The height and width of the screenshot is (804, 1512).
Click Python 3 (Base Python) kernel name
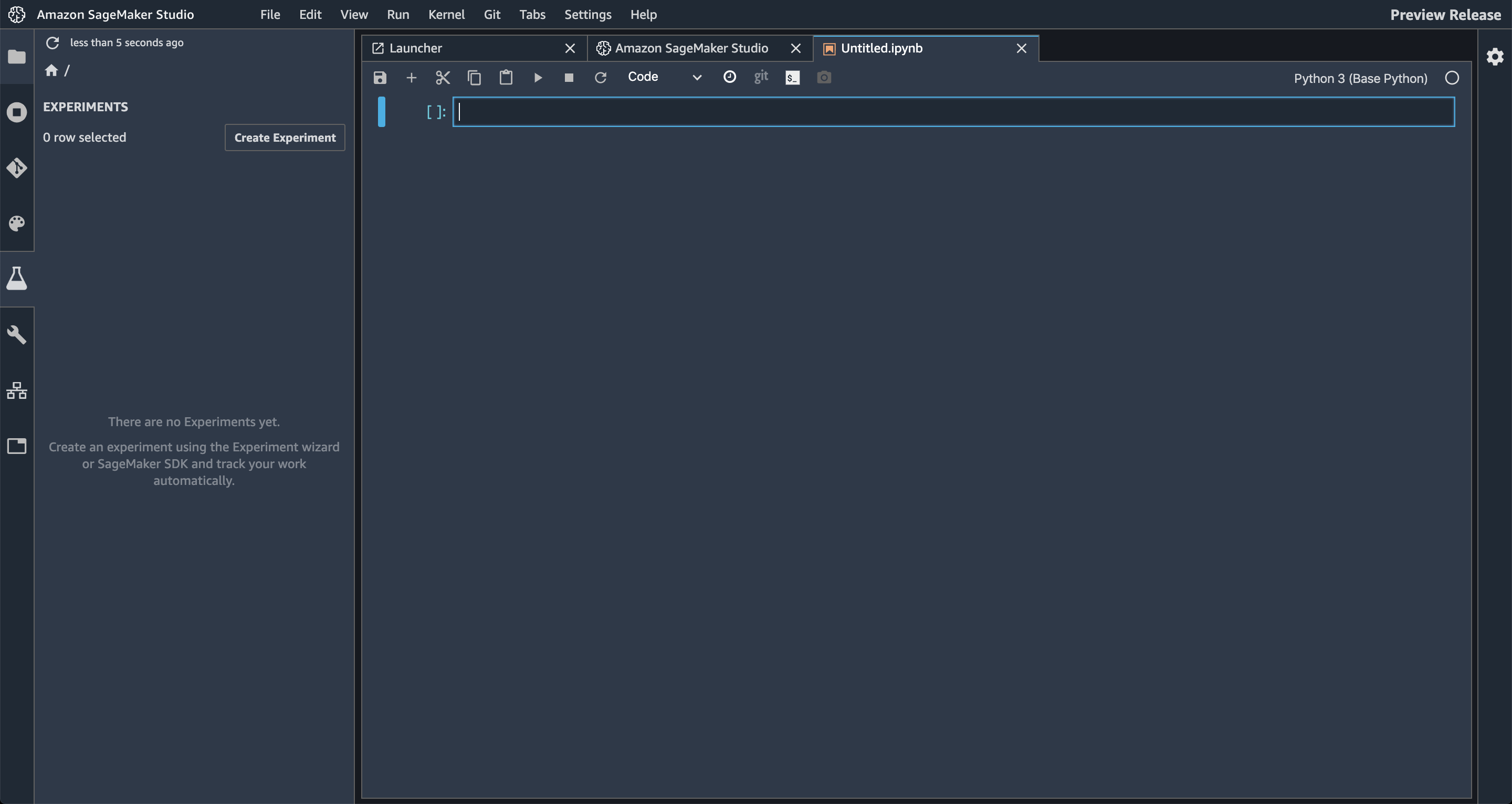click(1360, 79)
